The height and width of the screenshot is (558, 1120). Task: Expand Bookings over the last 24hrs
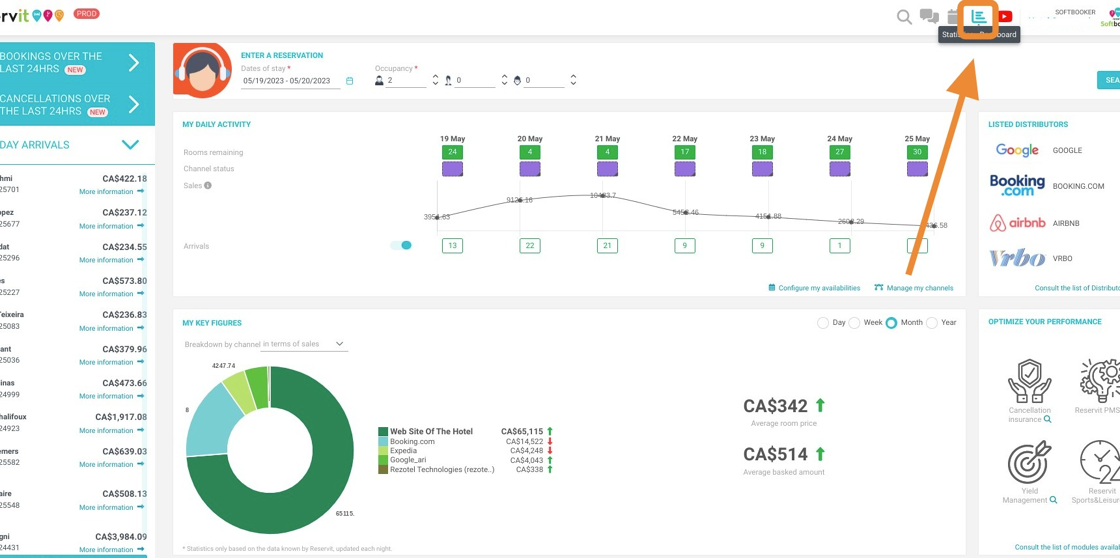pyautogui.click(x=134, y=63)
